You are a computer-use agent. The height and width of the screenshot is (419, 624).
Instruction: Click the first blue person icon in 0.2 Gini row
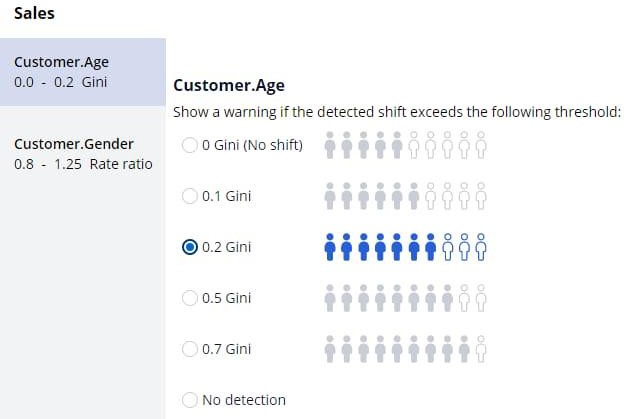(x=331, y=247)
